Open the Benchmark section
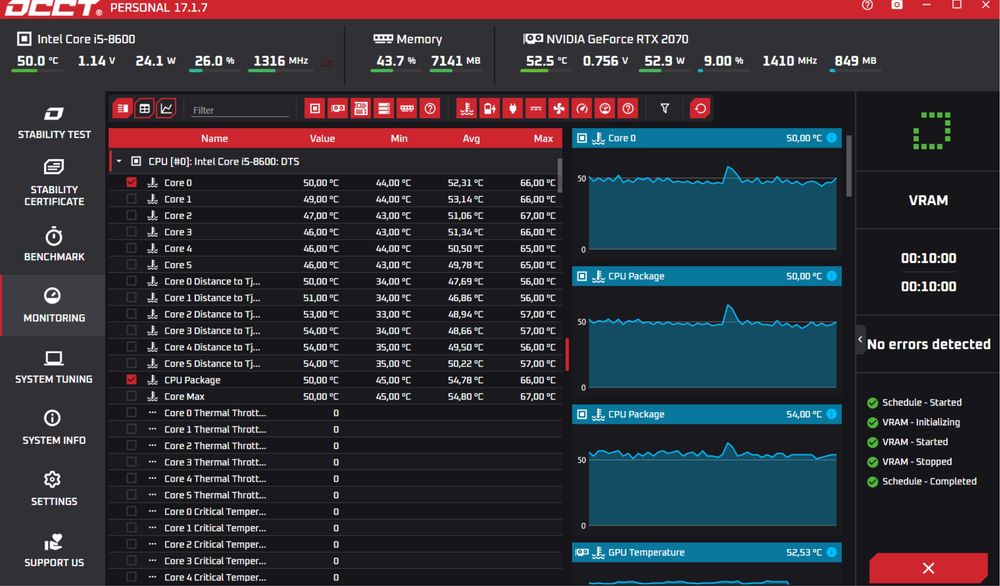This screenshot has height=586, width=1000. 54,244
